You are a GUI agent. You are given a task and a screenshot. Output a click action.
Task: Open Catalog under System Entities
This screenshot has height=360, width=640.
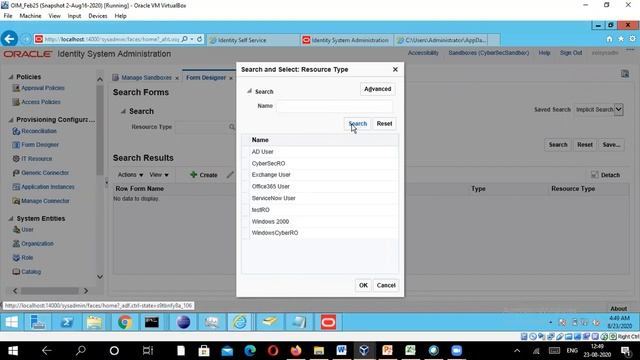click(31, 272)
